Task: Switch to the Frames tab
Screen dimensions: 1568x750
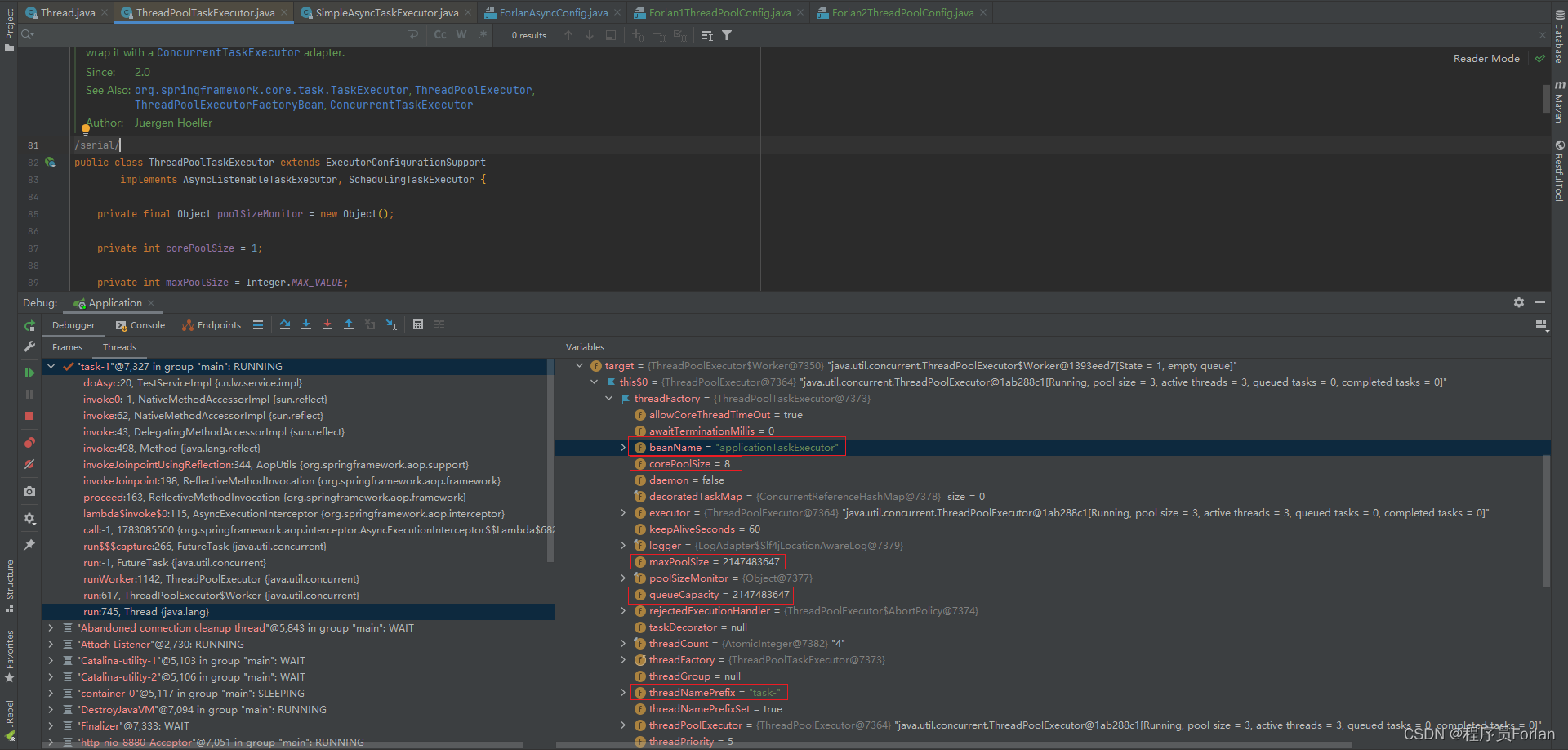Action: pyautogui.click(x=68, y=347)
